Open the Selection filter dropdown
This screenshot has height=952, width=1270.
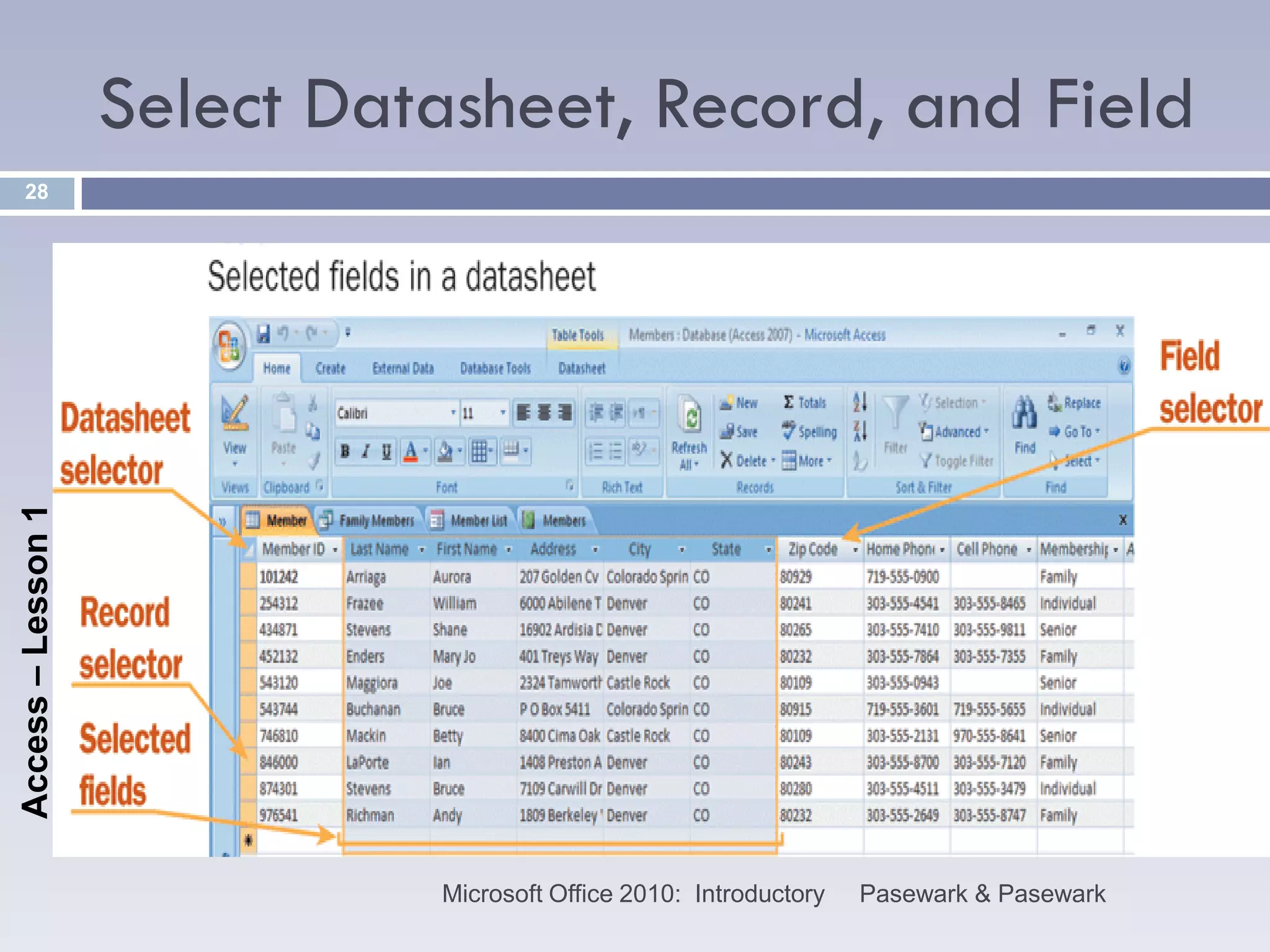[x=952, y=403]
